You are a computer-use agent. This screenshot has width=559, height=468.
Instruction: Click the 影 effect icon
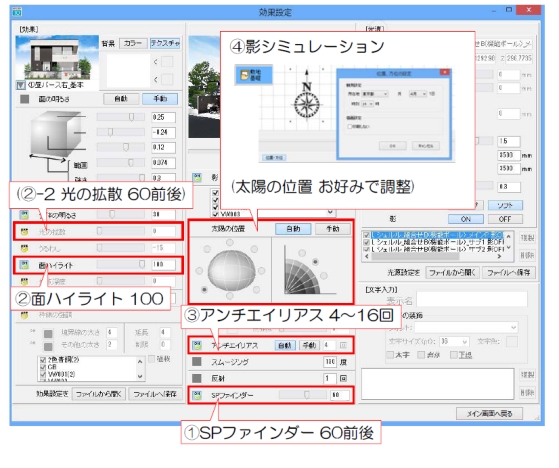(197, 177)
